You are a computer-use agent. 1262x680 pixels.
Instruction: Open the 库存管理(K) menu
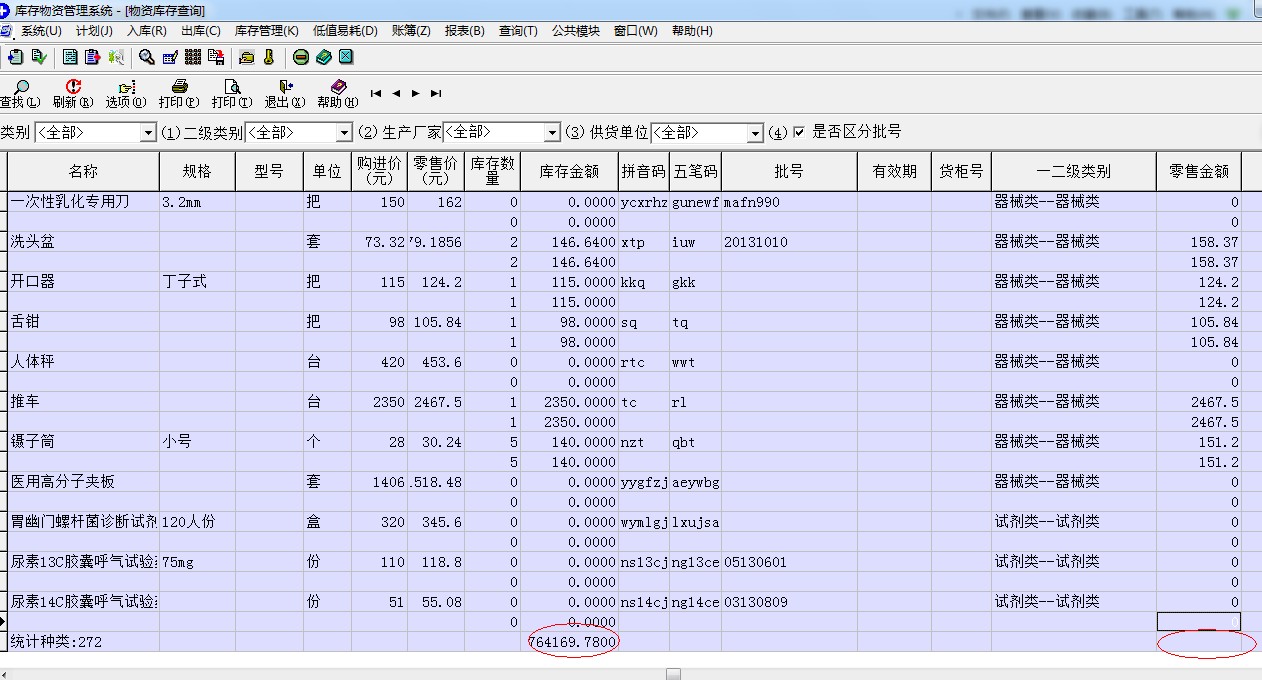[266, 31]
